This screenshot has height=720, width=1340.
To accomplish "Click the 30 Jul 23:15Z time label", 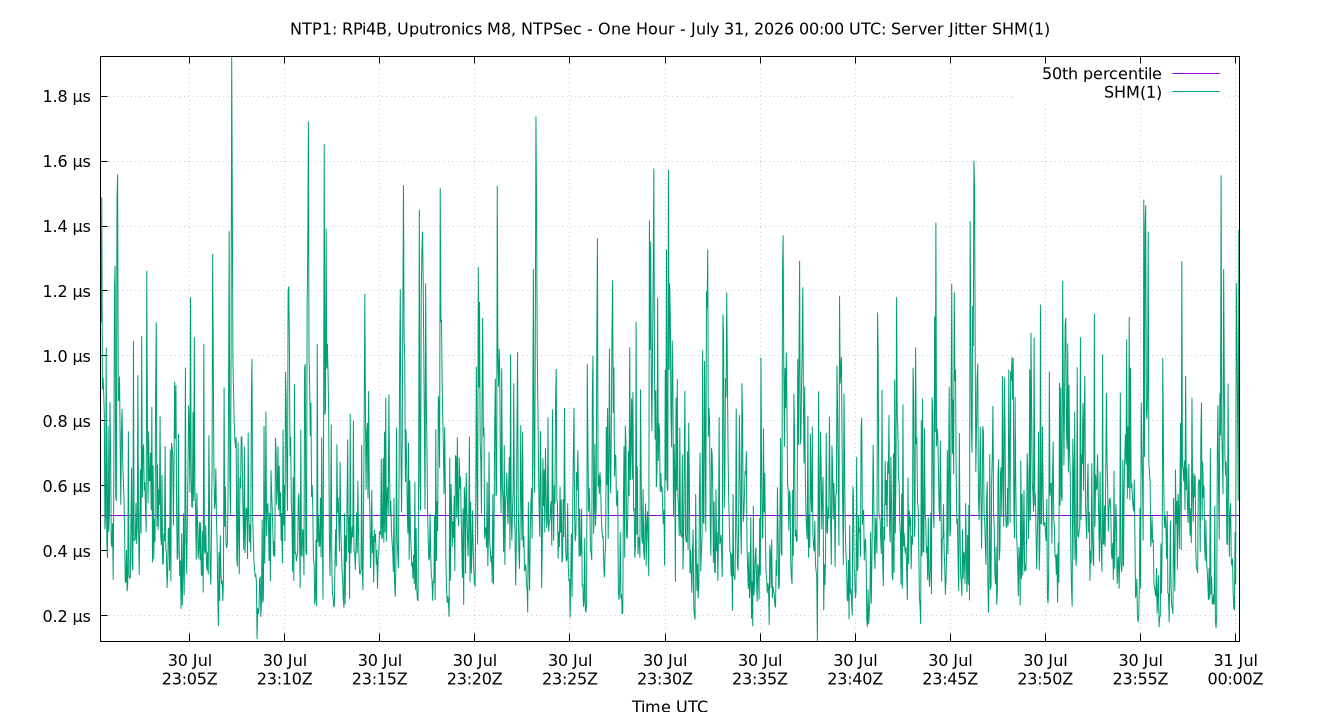I will pyautogui.click(x=379, y=669).
